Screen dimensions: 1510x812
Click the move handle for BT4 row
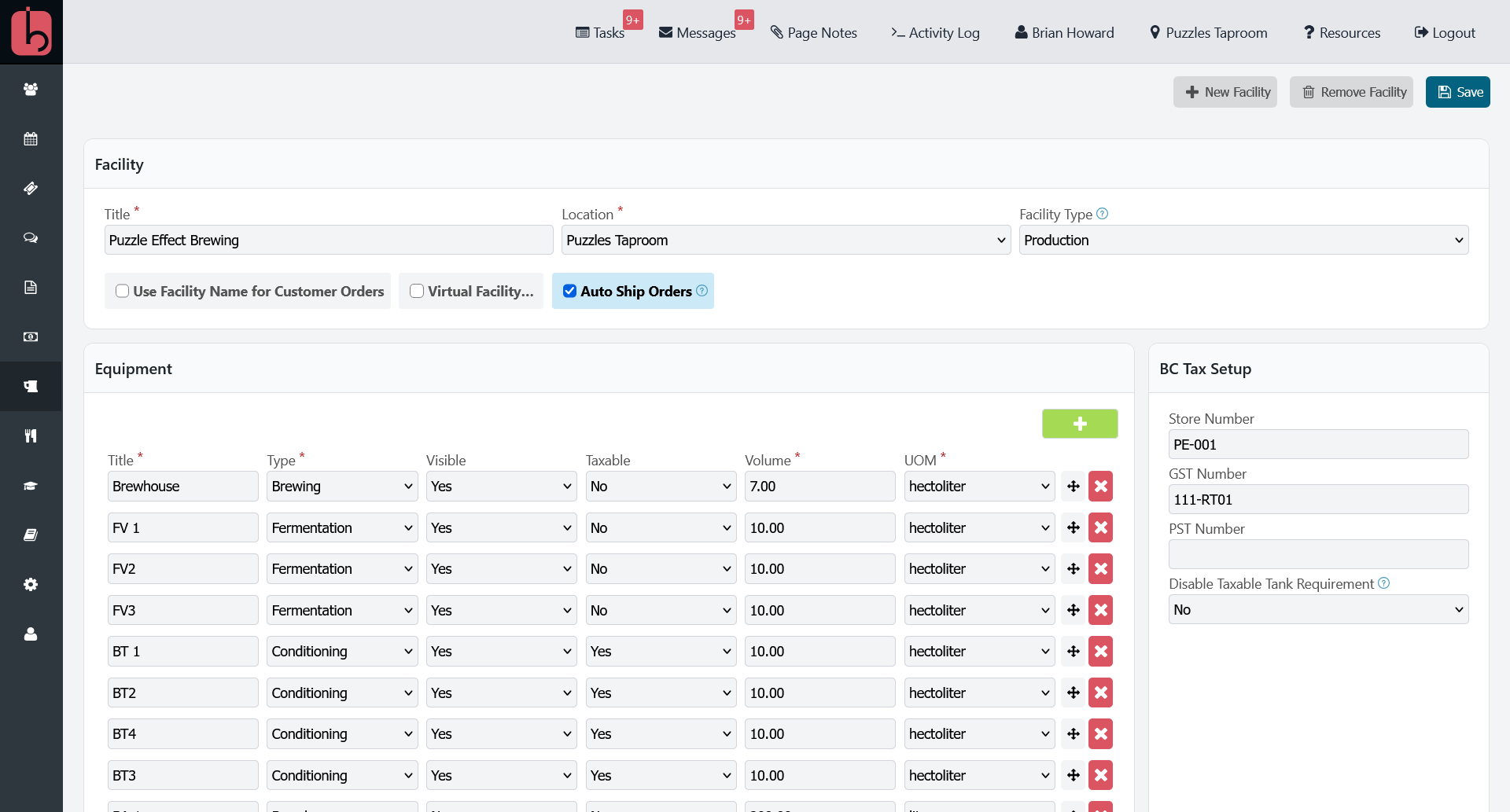coord(1074,734)
